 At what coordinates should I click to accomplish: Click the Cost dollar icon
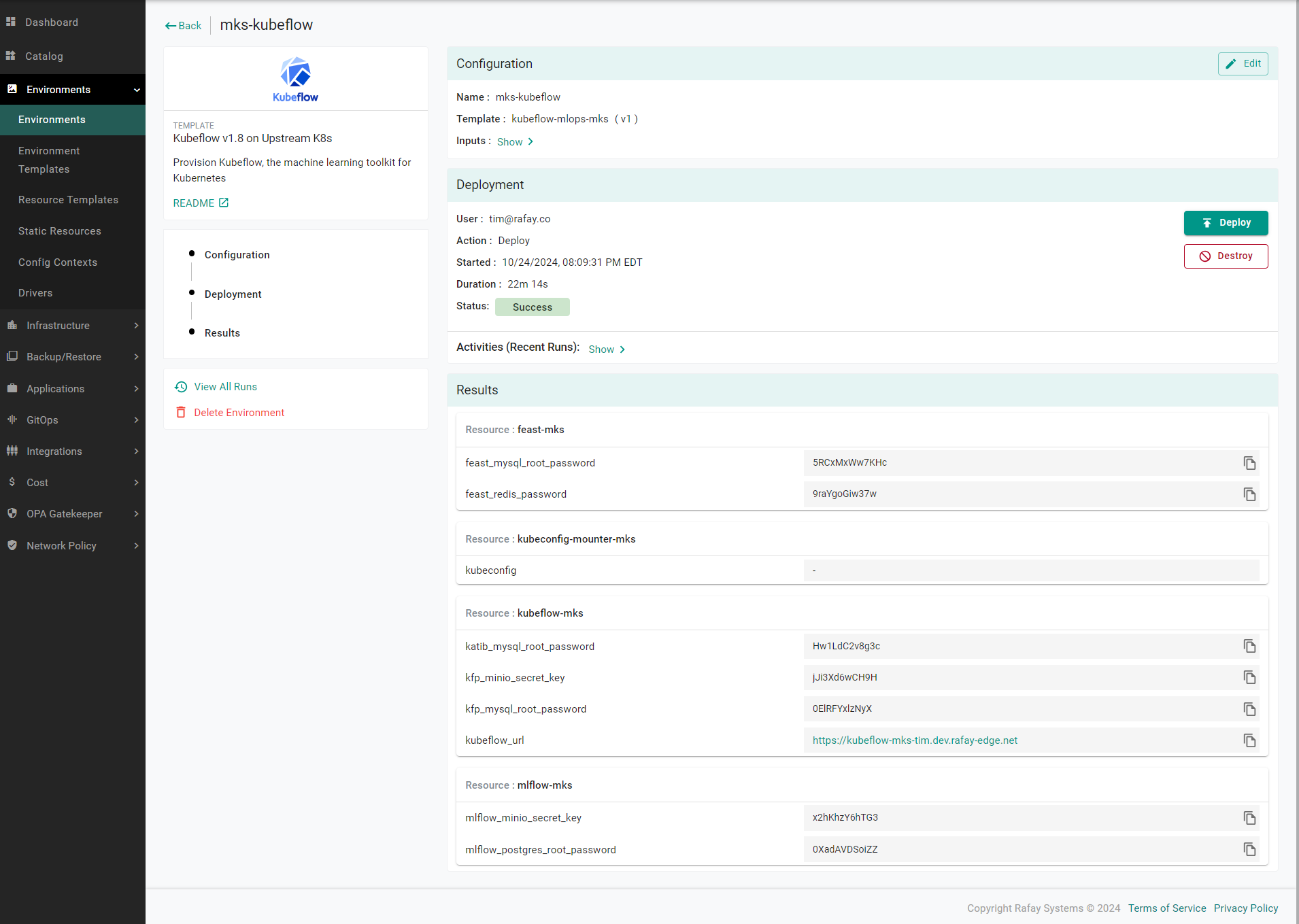[12, 482]
